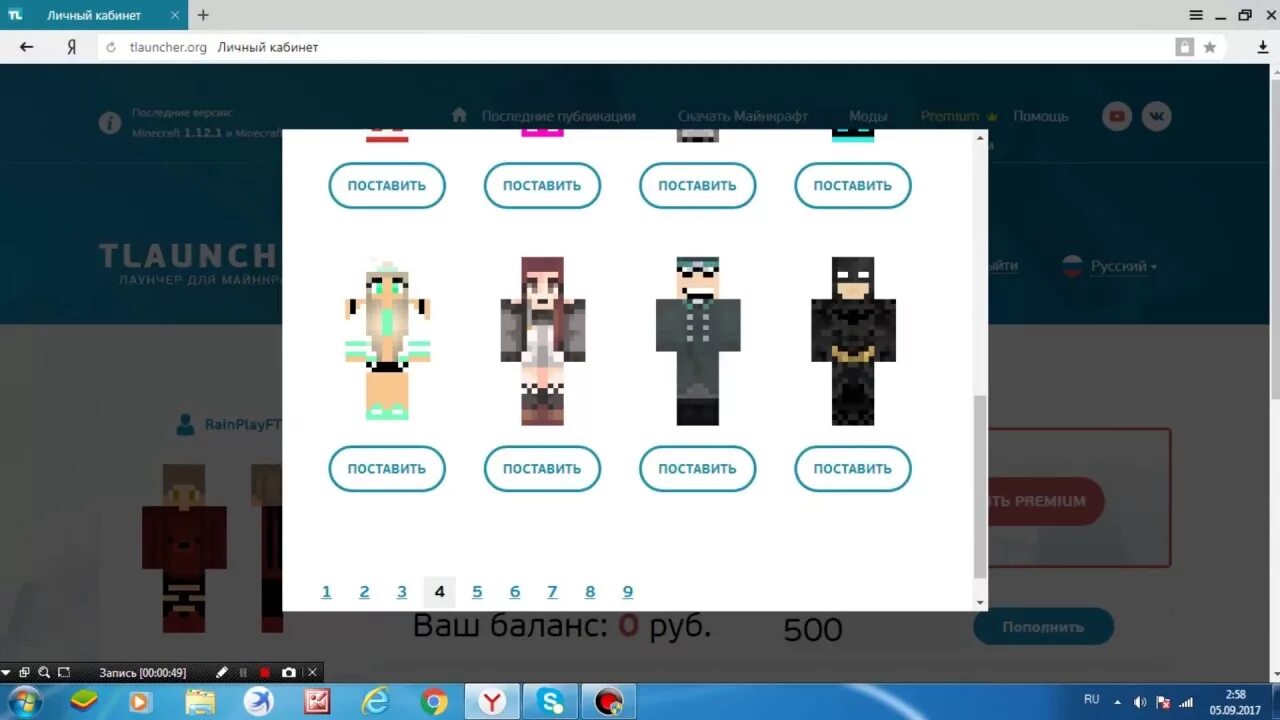The image size is (1280, 720).
Task: Click ПОСТАВИТЬ under the cut-off red-footed skin
Action: tap(387, 185)
